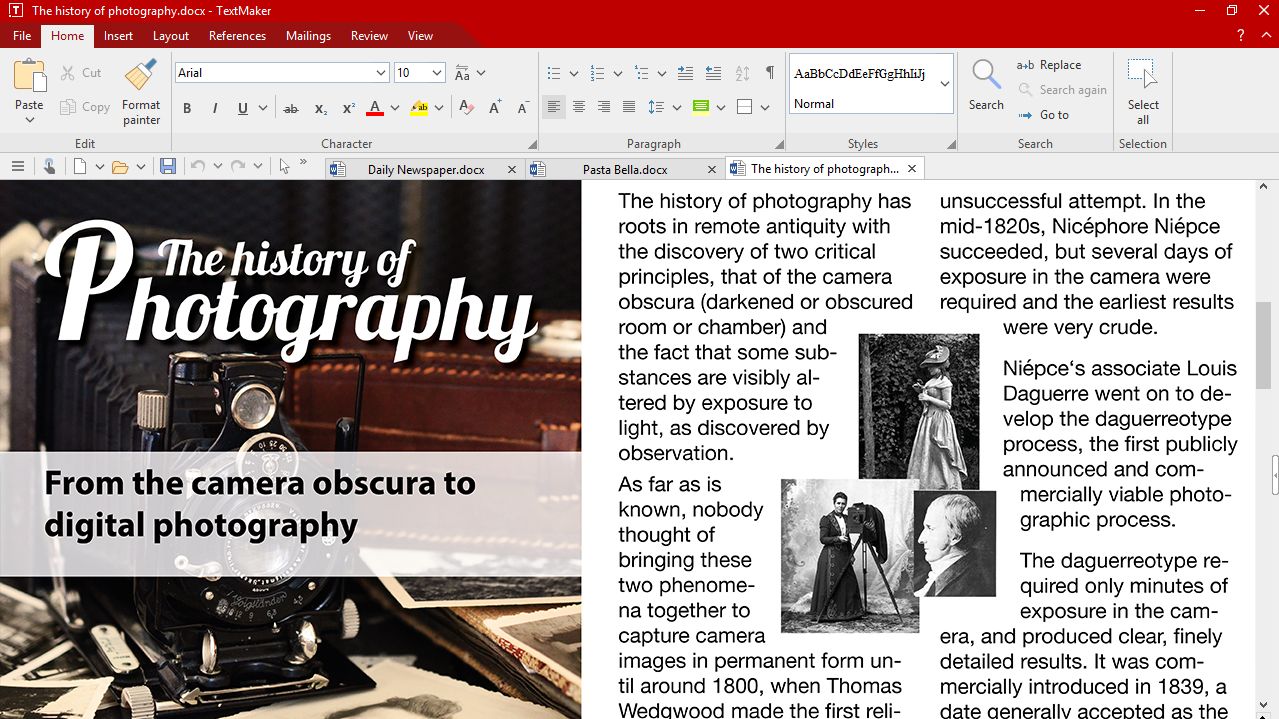Viewport: 1279px width, 719px height.
Task: Expand the Paste options arrow
Action: (29, 120)
